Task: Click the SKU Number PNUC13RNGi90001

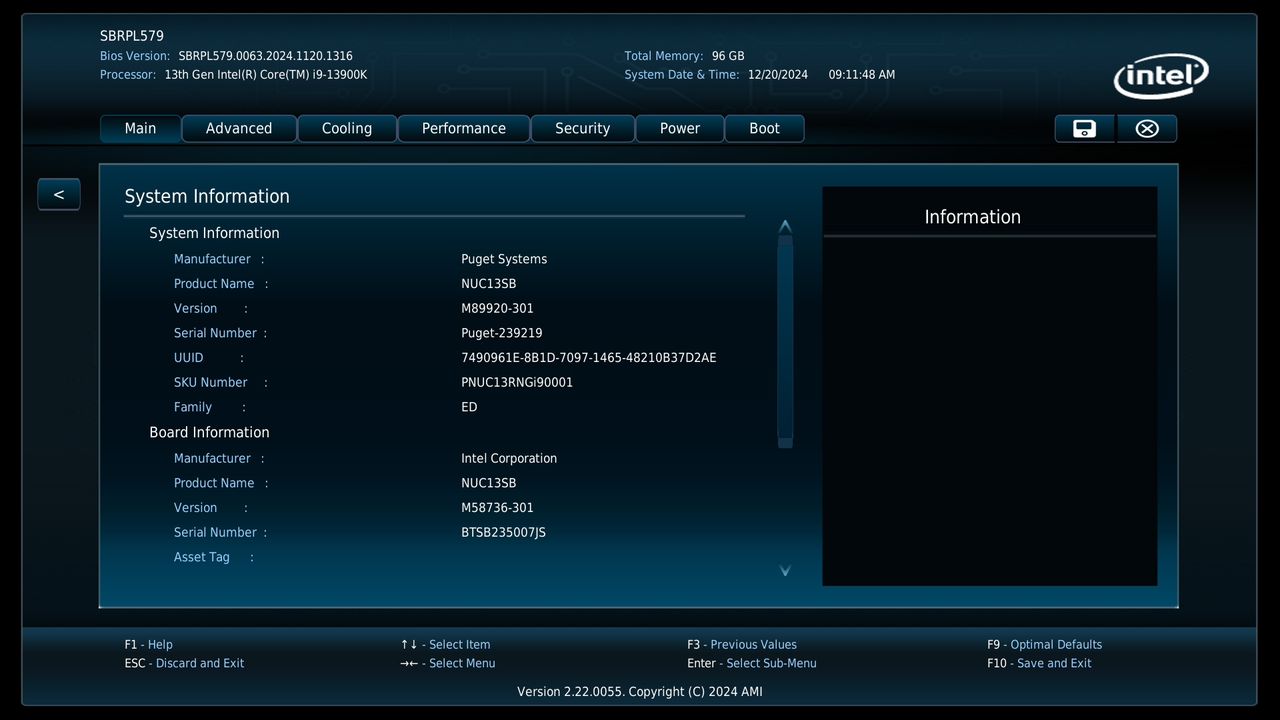Action: coord(517,383)
